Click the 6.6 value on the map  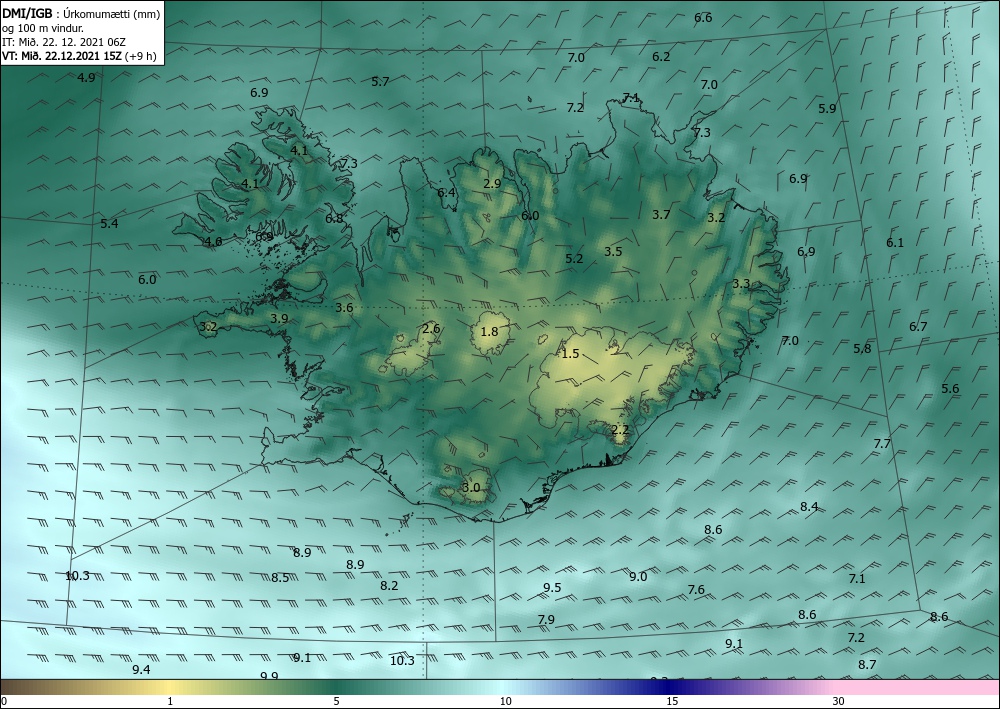(x=703, y=18)
